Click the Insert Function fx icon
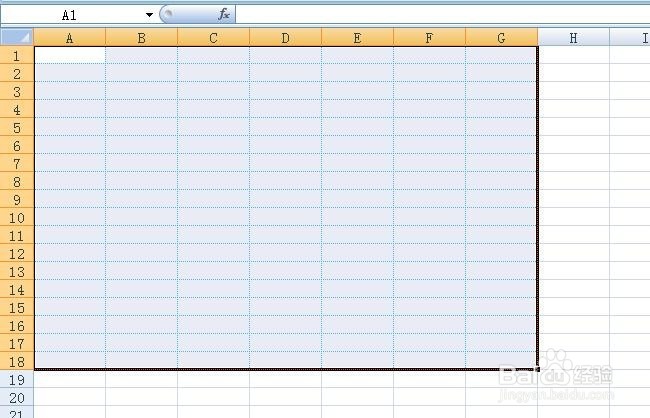 (x=224, y=15)
